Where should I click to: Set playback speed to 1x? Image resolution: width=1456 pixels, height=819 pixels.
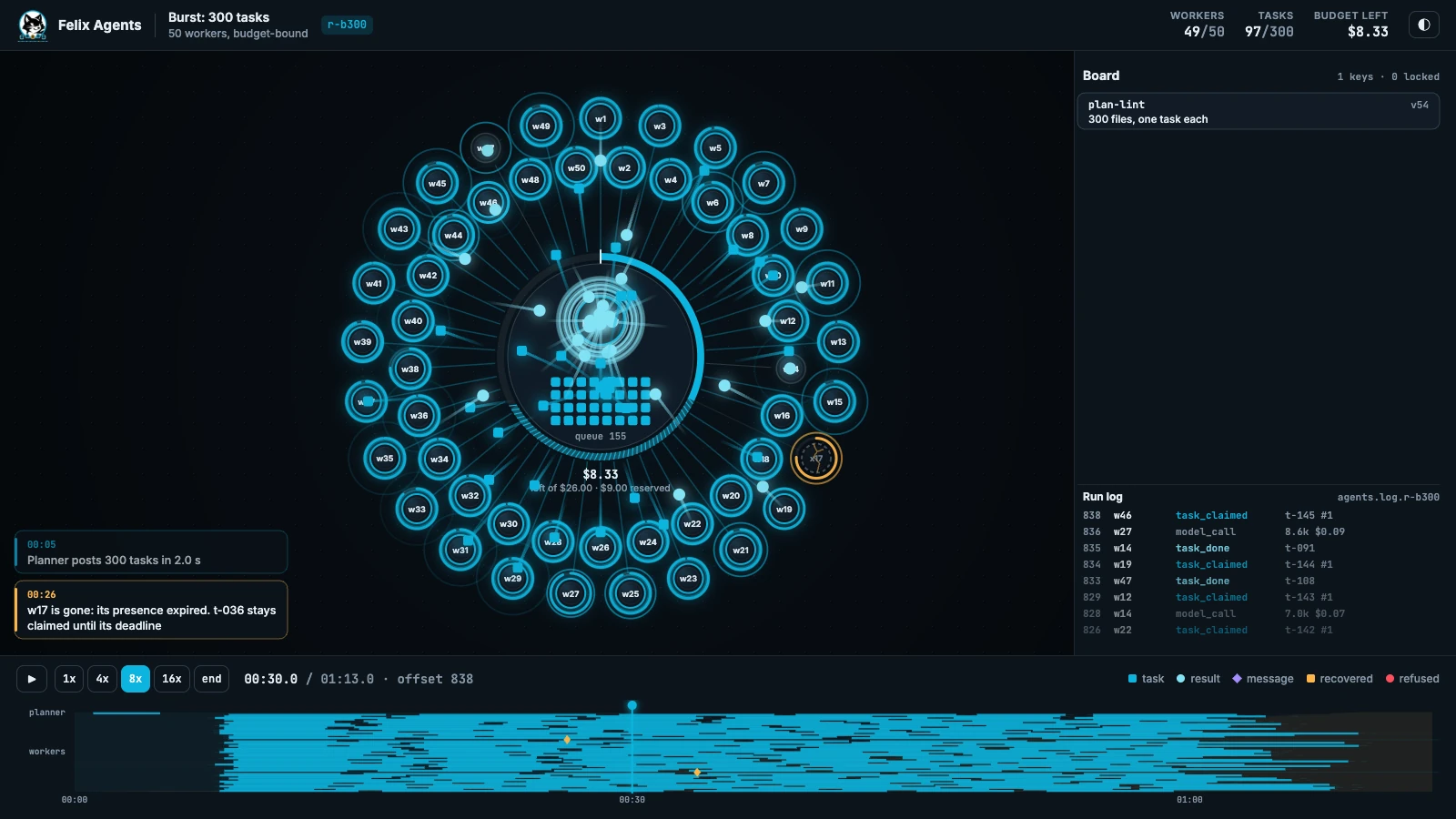click(x=69, y=679)
